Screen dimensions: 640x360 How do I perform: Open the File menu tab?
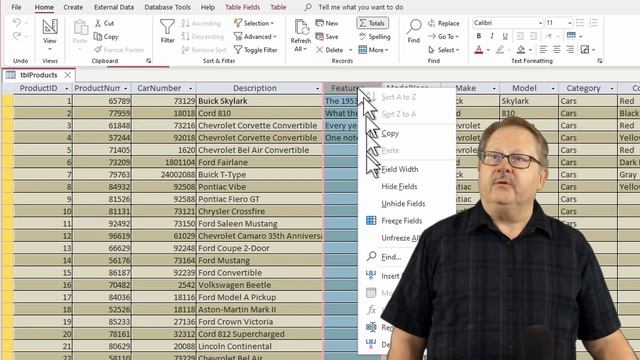click(16, 7)
